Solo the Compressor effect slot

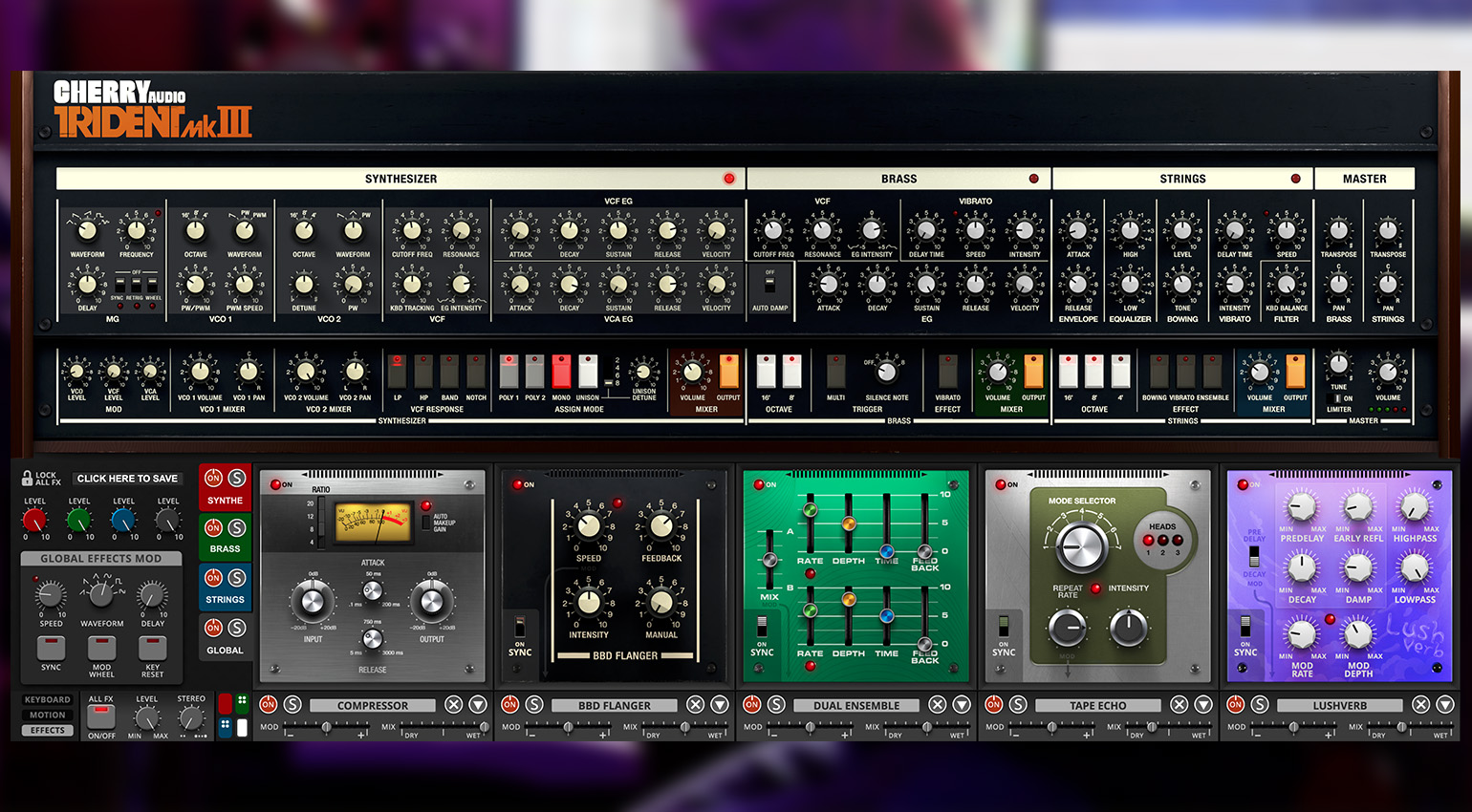tap(292, 705)
